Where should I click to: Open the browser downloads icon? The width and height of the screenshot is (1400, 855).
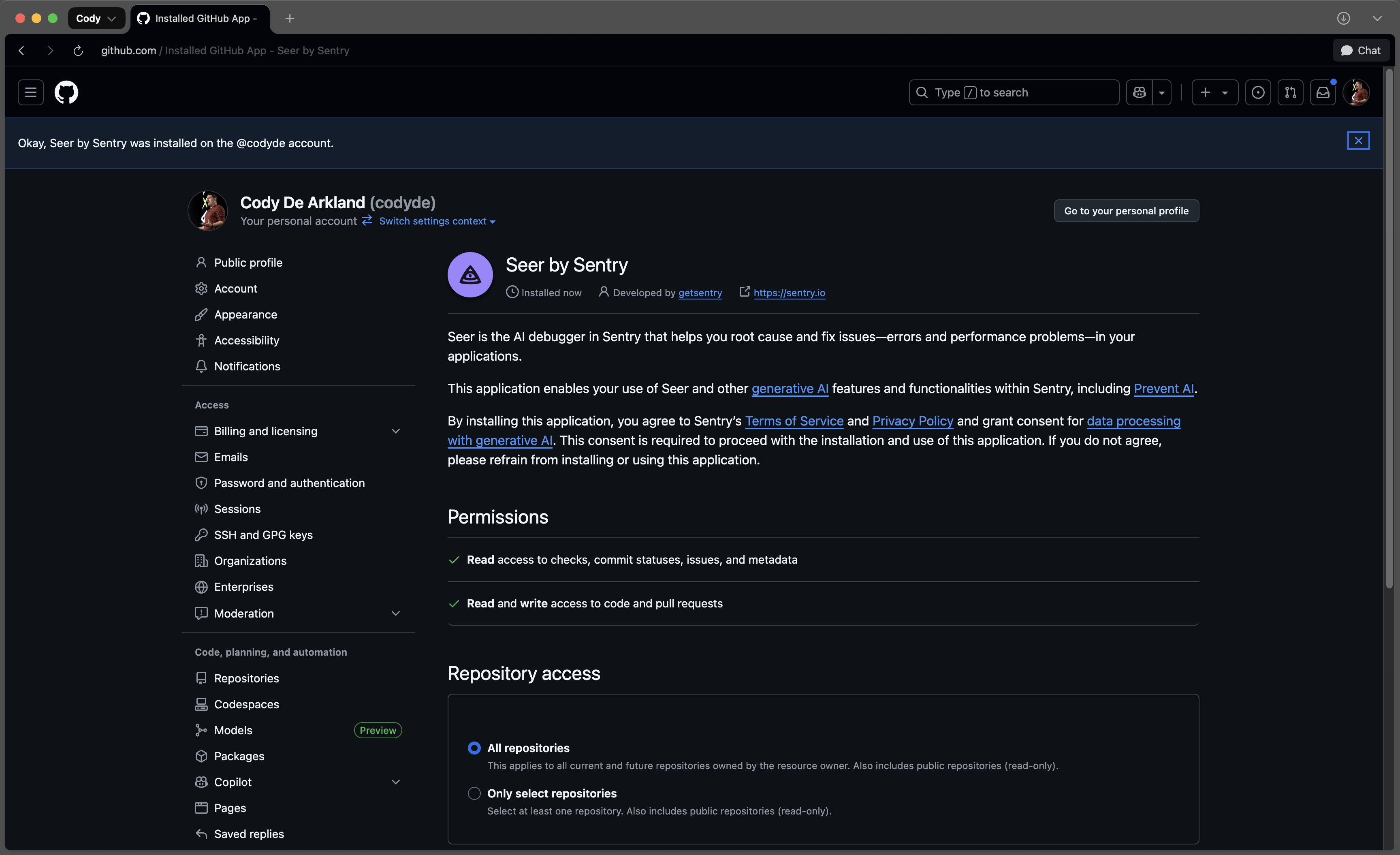(x=1343, y=18)
